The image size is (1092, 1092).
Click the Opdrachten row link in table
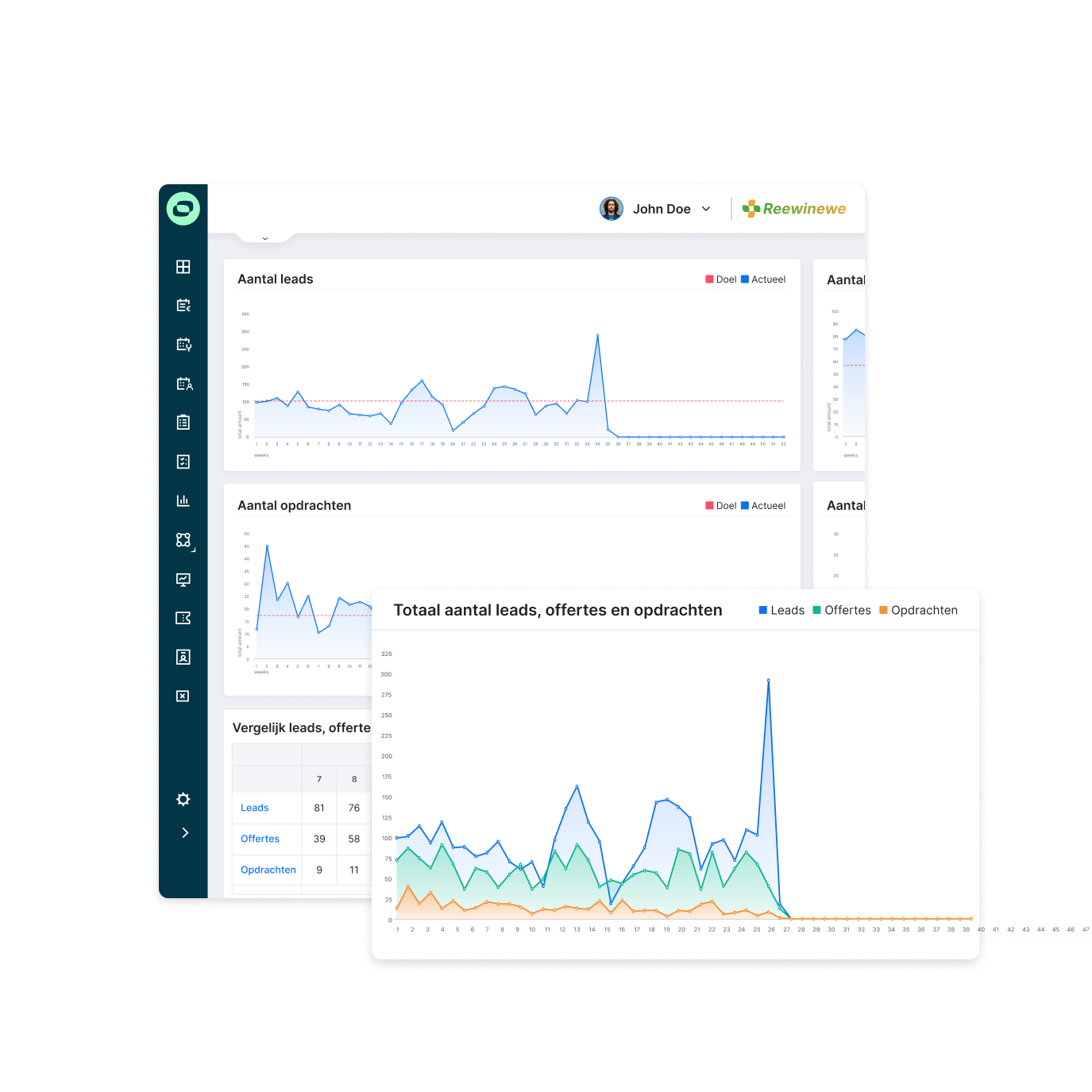(x=268, y=870)
